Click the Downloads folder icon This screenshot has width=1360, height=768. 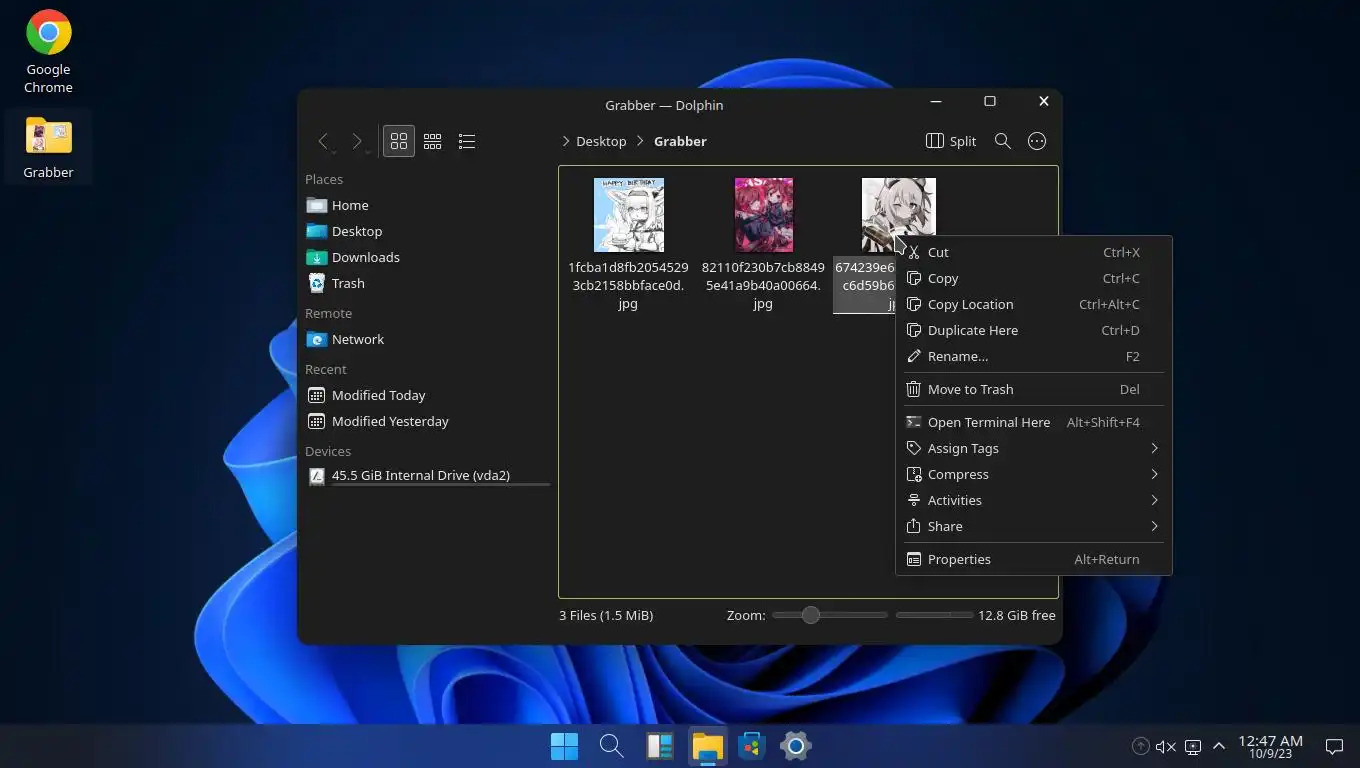pos(317,257)
